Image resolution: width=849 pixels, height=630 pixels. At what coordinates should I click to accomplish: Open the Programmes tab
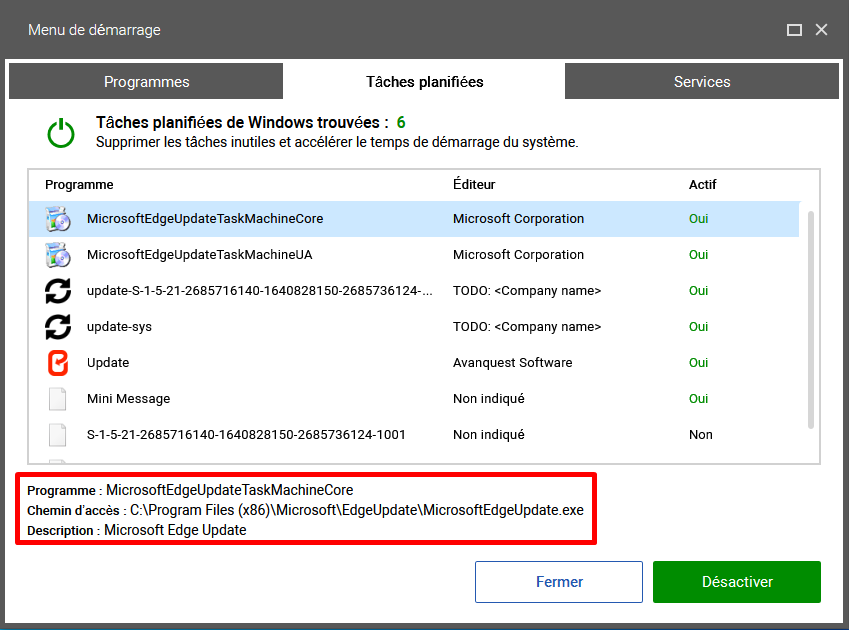click(146, 81)
